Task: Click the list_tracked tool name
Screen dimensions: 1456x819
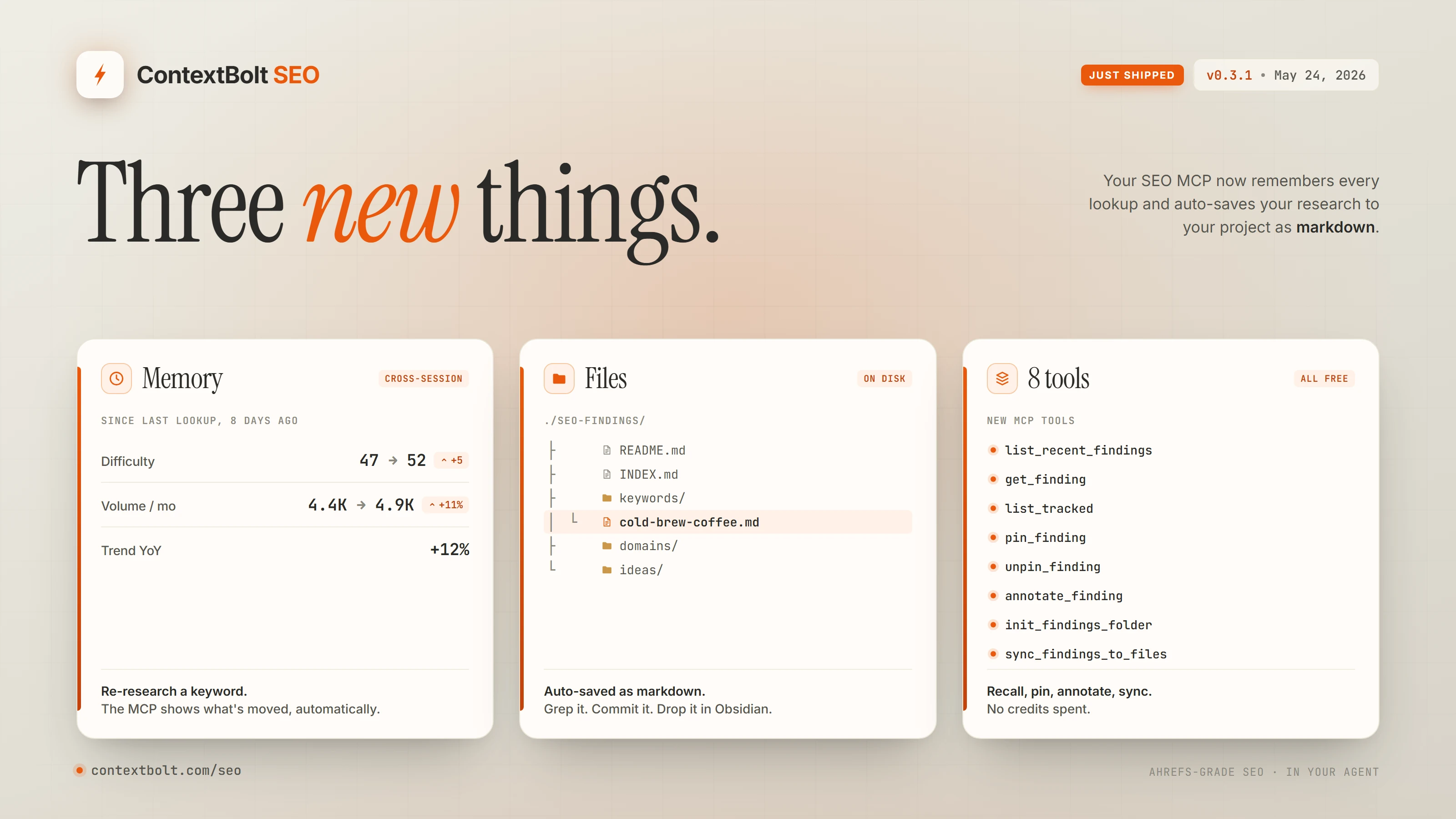Action: click(x=1048, y=509)
